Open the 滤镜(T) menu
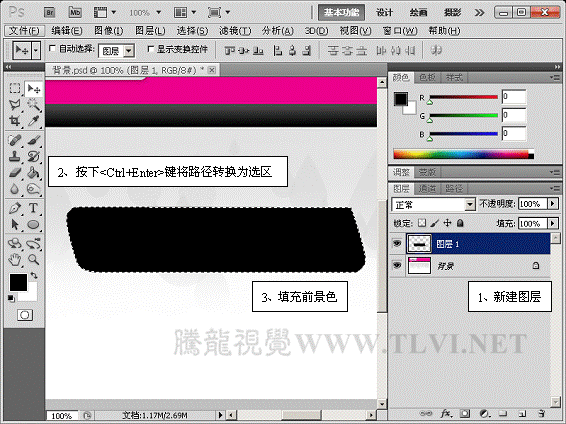Image resolution: width=566 pixels, height=424 pixels. 235,31
